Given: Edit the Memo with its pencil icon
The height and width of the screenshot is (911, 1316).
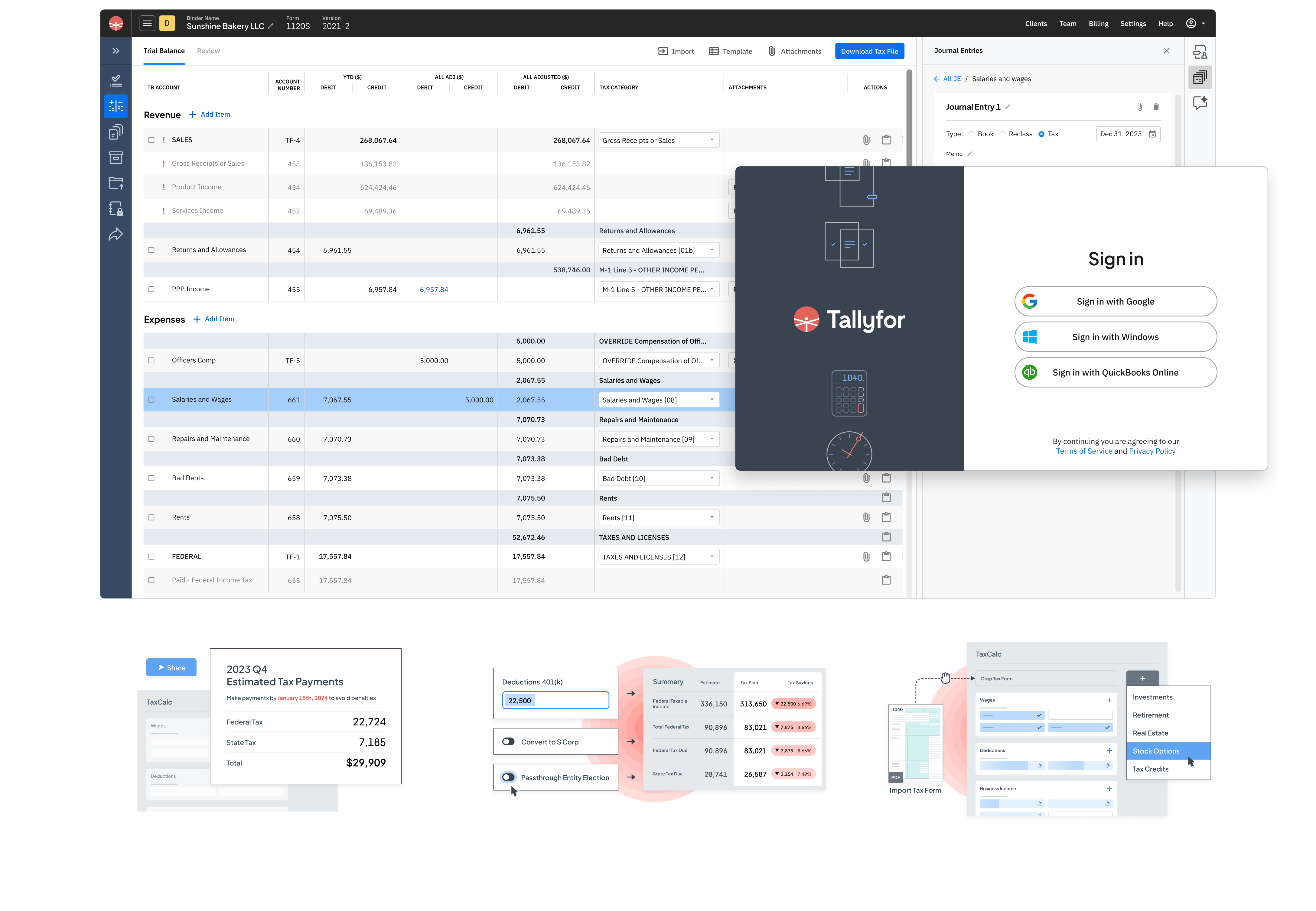Looking at the screenshot, I should (x=969, y=154).
